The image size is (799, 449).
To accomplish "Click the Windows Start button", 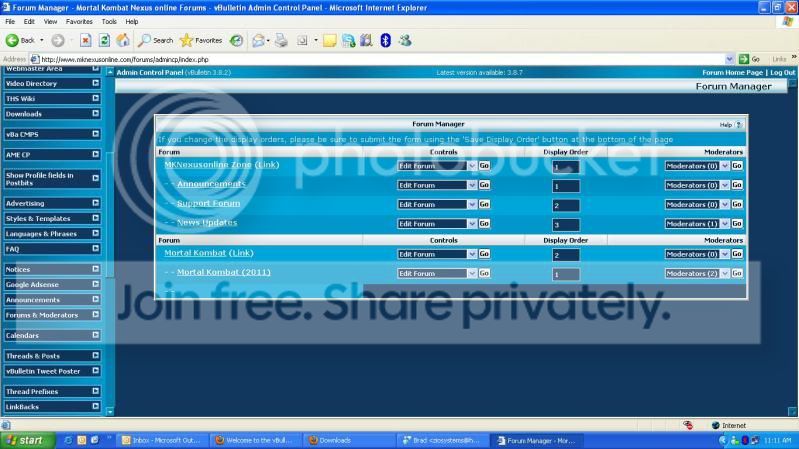I will click(x=26, y=440).
